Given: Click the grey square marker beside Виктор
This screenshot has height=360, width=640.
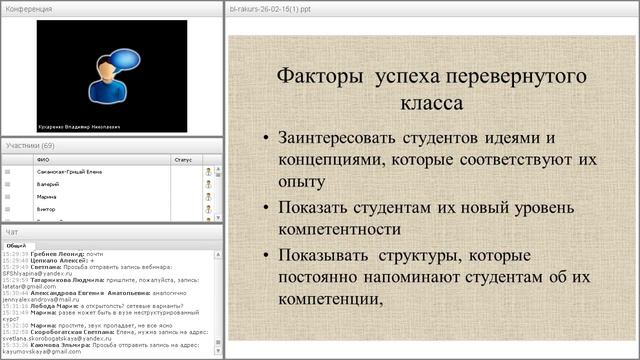Looking at the screenshot, I should 7,209.
